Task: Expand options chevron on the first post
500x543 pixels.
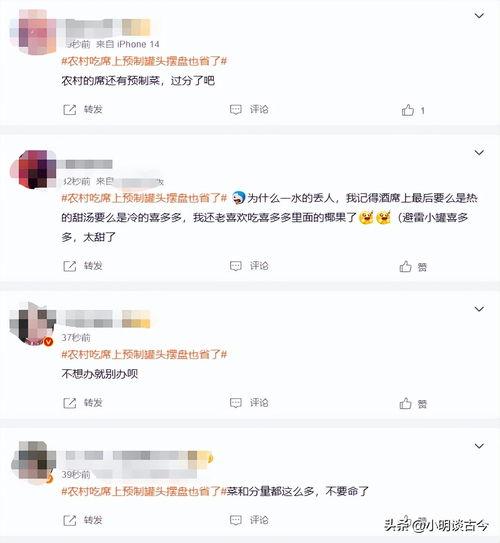Action: tap(479, 16)
